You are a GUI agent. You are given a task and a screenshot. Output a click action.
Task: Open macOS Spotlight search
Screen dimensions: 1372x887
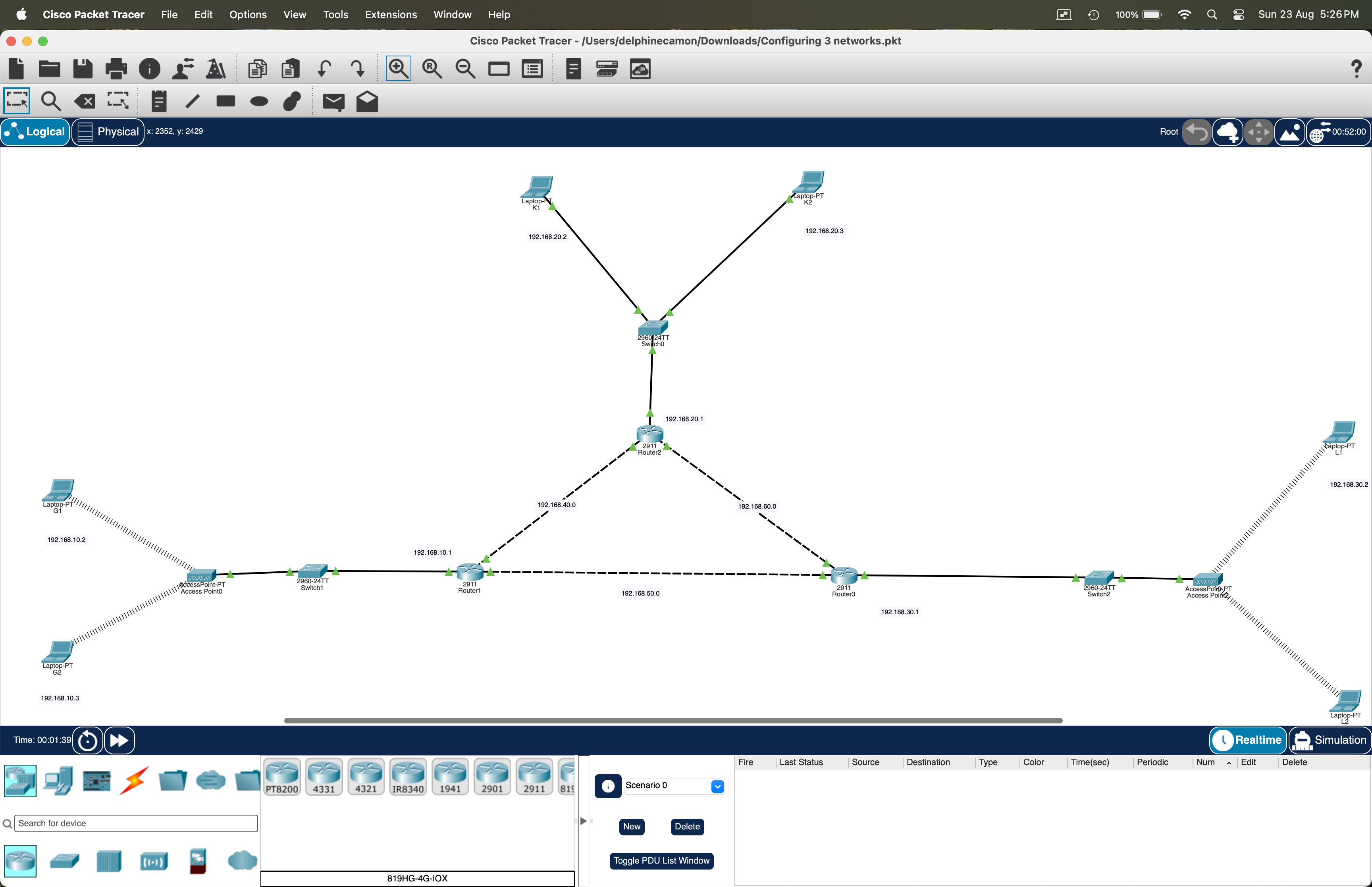(1212, 14)
